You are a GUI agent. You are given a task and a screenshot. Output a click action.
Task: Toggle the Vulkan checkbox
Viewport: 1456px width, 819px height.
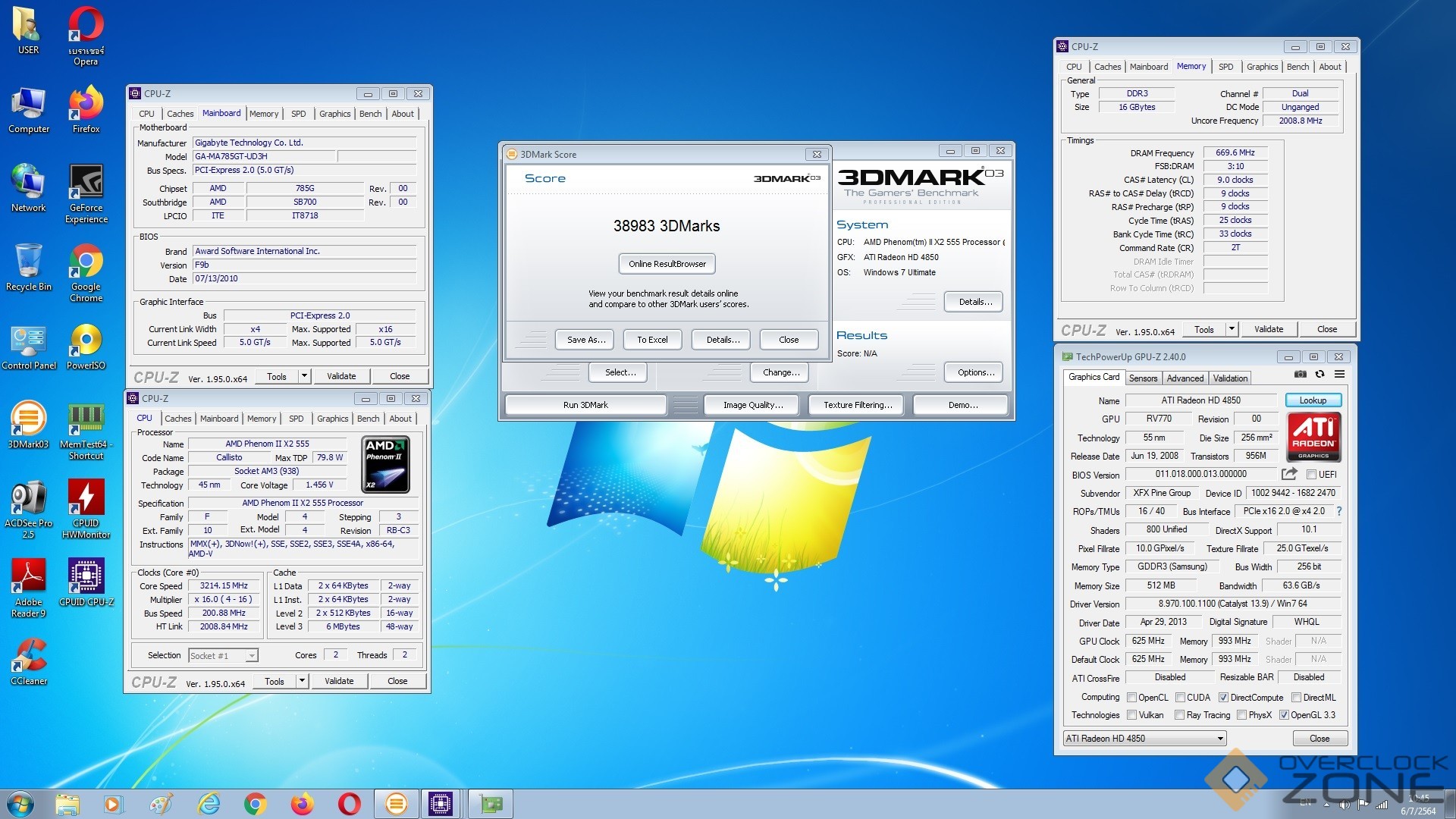[x=1131, y=715]
